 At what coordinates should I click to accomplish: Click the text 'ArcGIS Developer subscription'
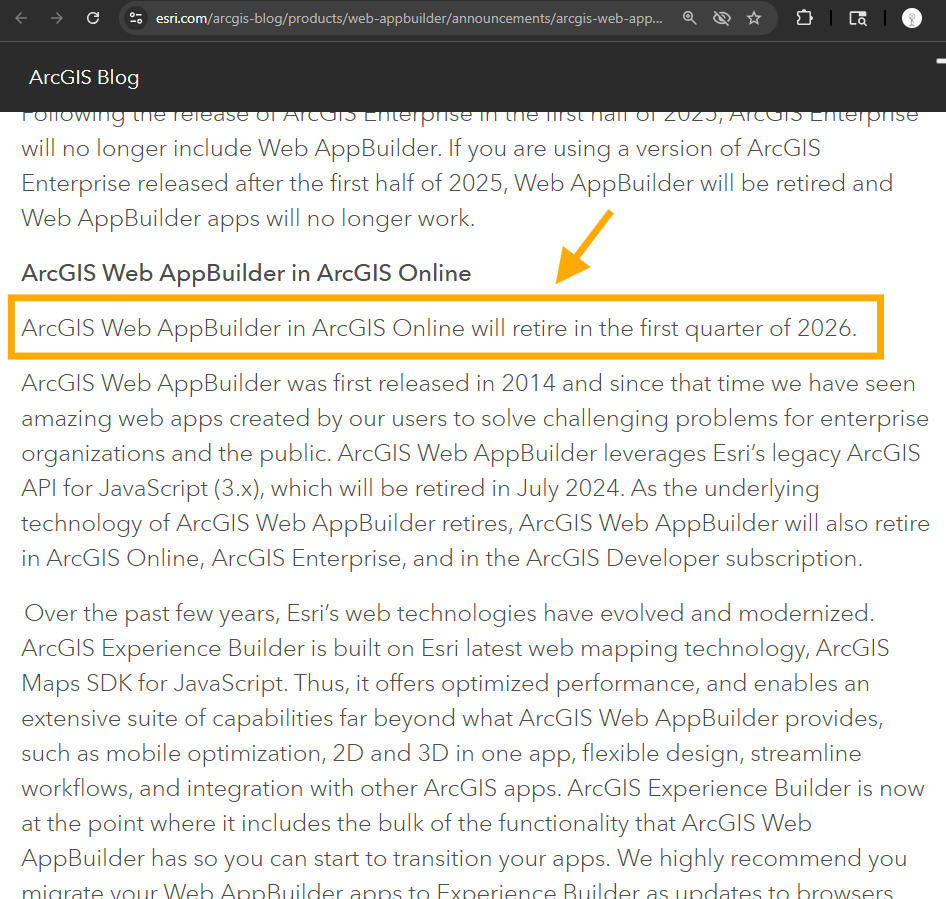[x=694, y=559]
